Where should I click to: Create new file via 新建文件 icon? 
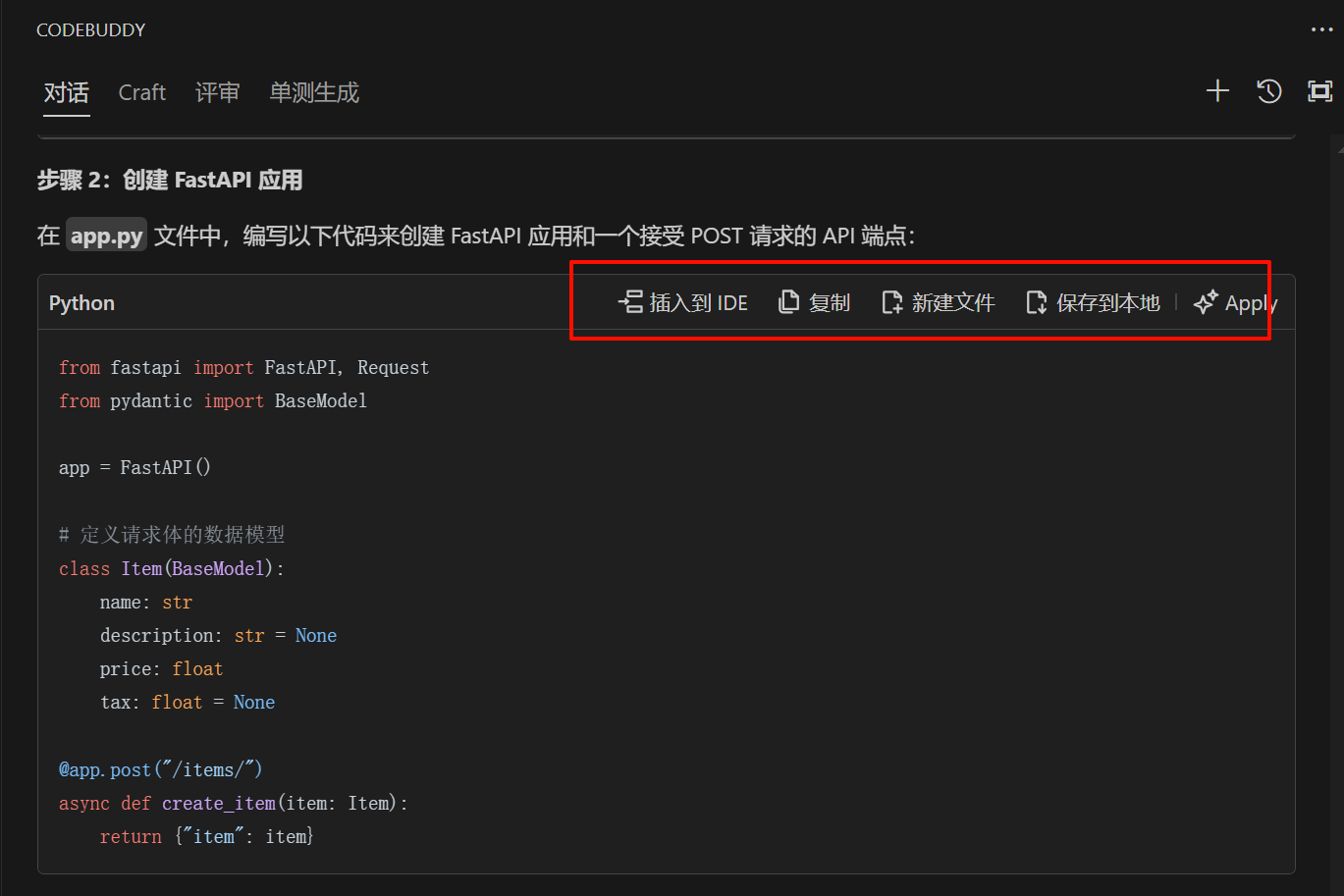[x=891, y=302]
